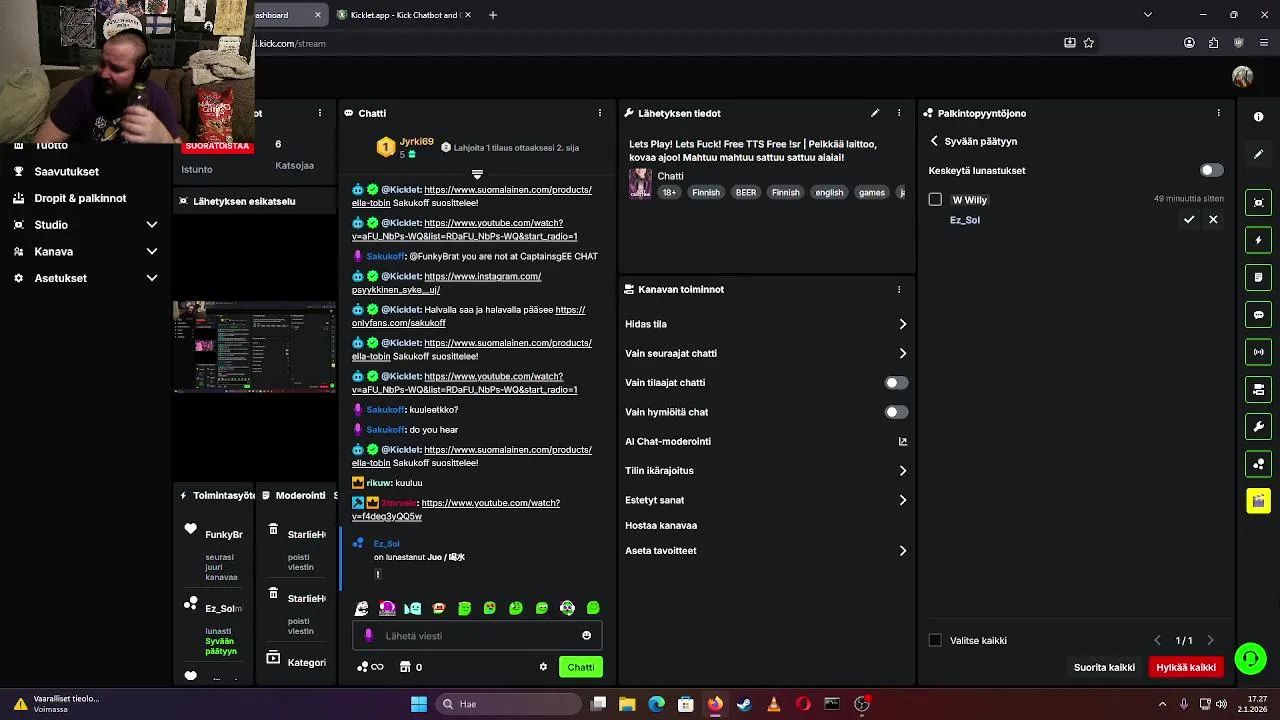The height and width of the screenshot is (720, 1280).
Task: Check the W Willy redemption checkbox
Action: pos(935,200)
